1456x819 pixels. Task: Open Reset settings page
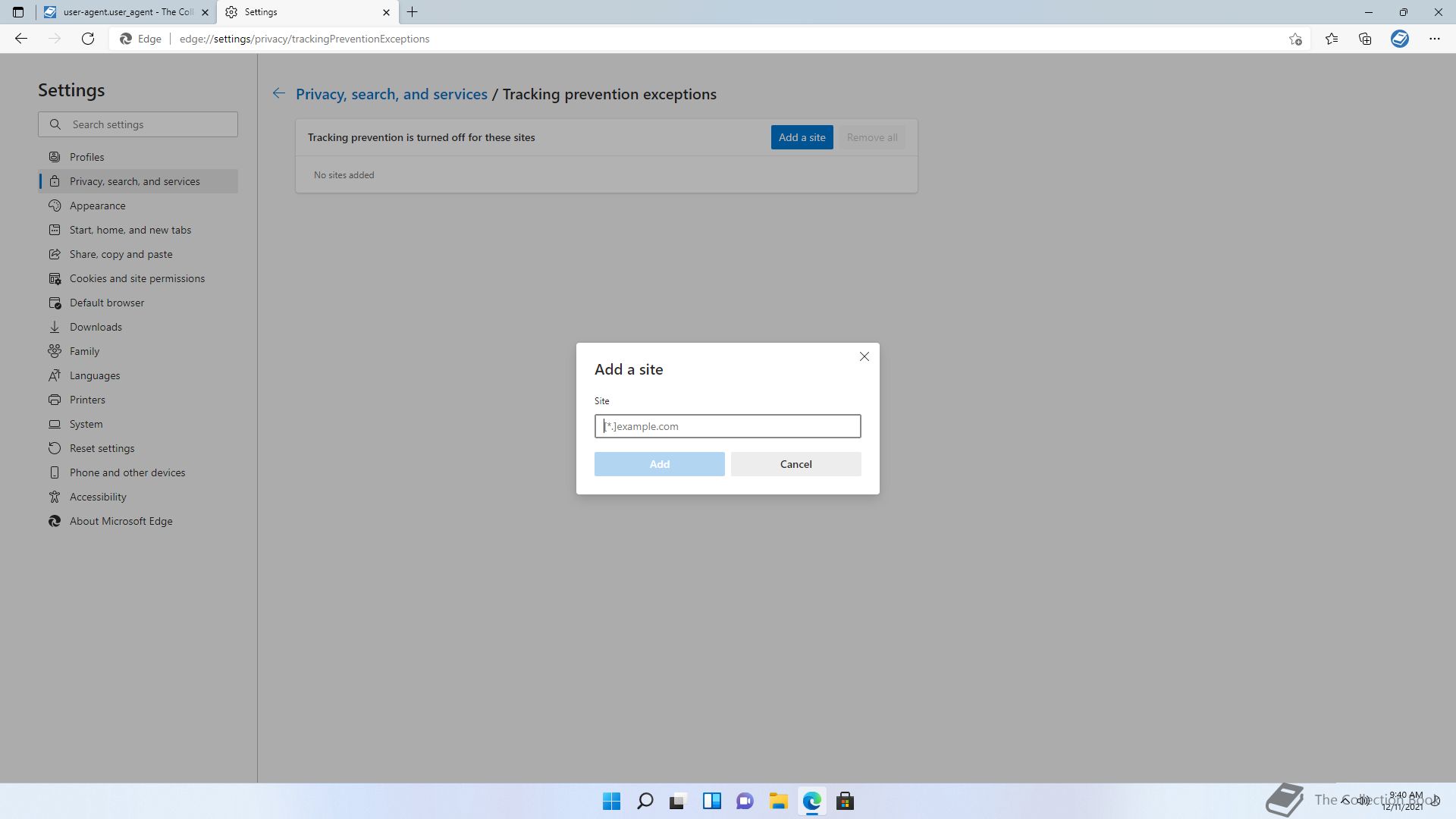coord(138,448)
